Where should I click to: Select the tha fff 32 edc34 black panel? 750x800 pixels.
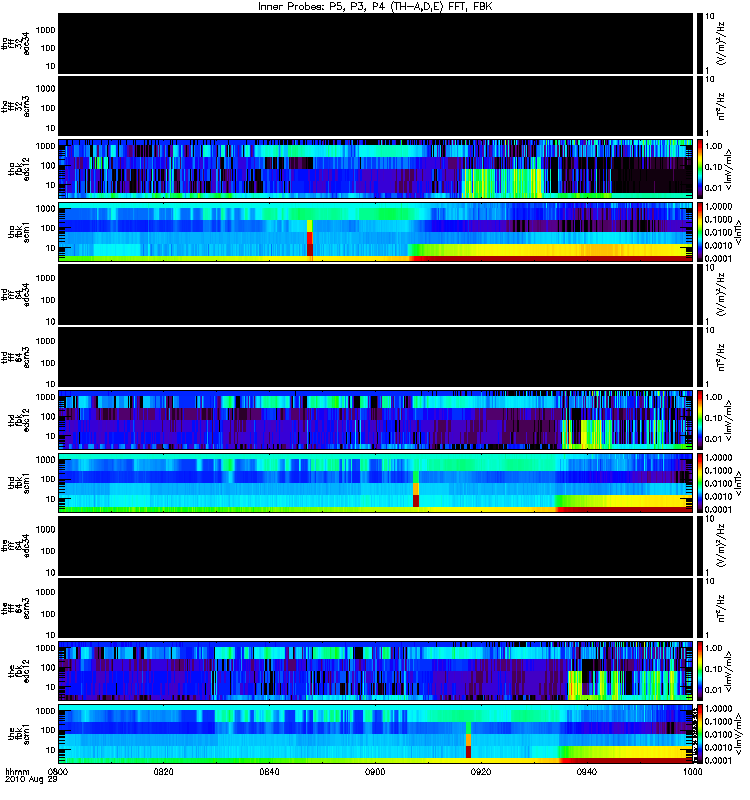(x=376, y=44)
